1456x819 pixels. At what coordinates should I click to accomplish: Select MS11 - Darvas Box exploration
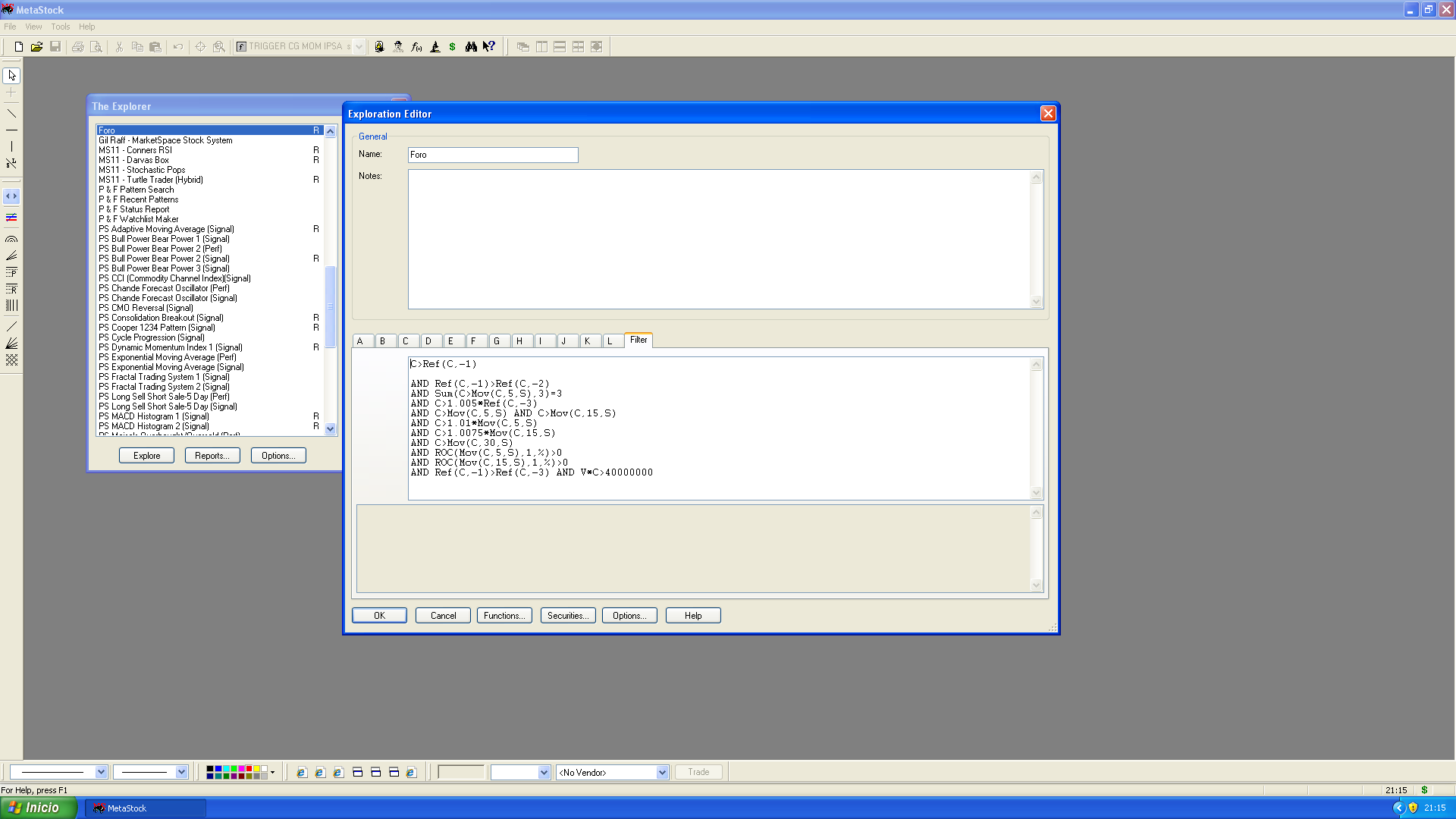(209, 160)
